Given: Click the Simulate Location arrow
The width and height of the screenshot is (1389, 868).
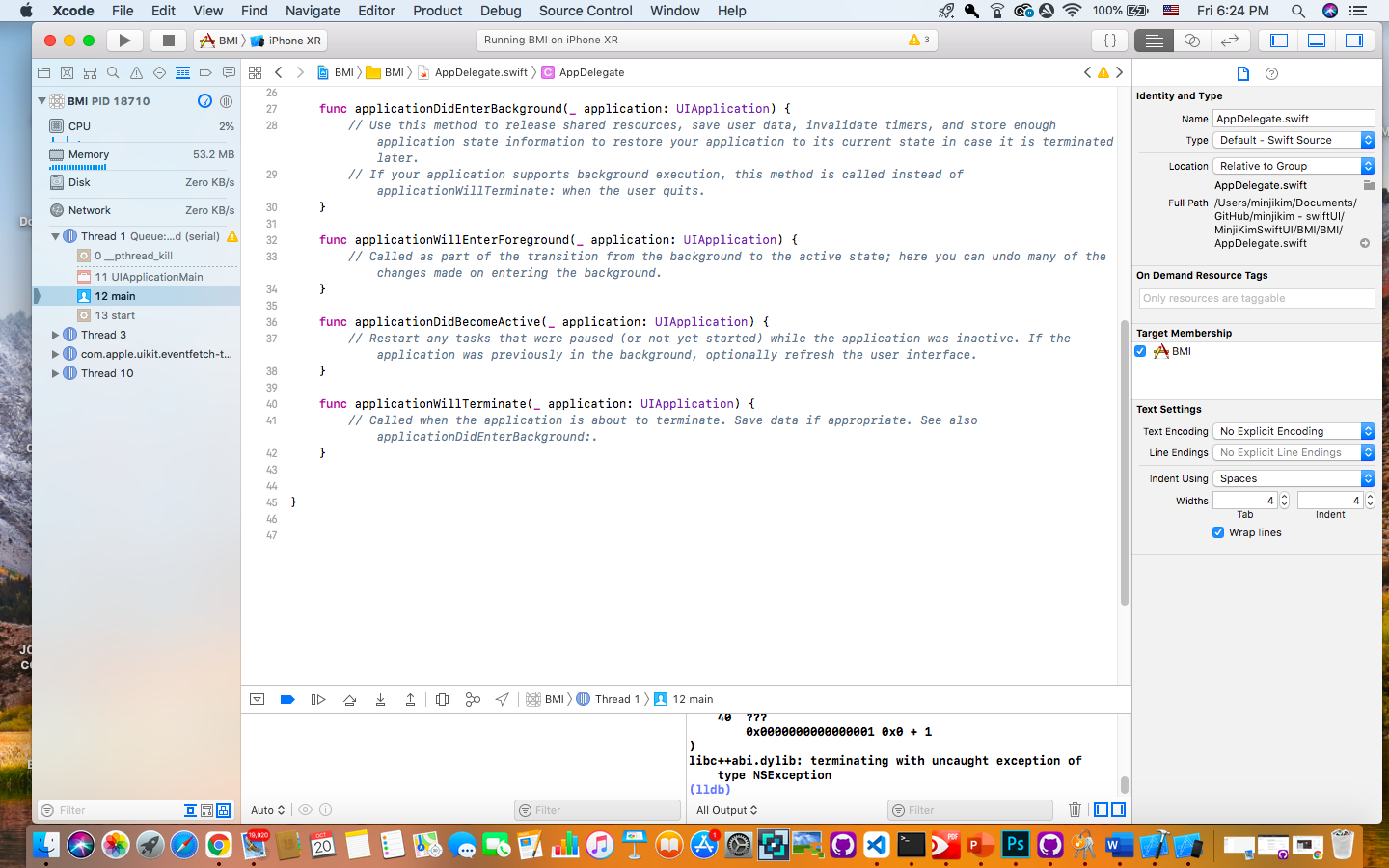Looking at the screenshot, I should point(503,699).
